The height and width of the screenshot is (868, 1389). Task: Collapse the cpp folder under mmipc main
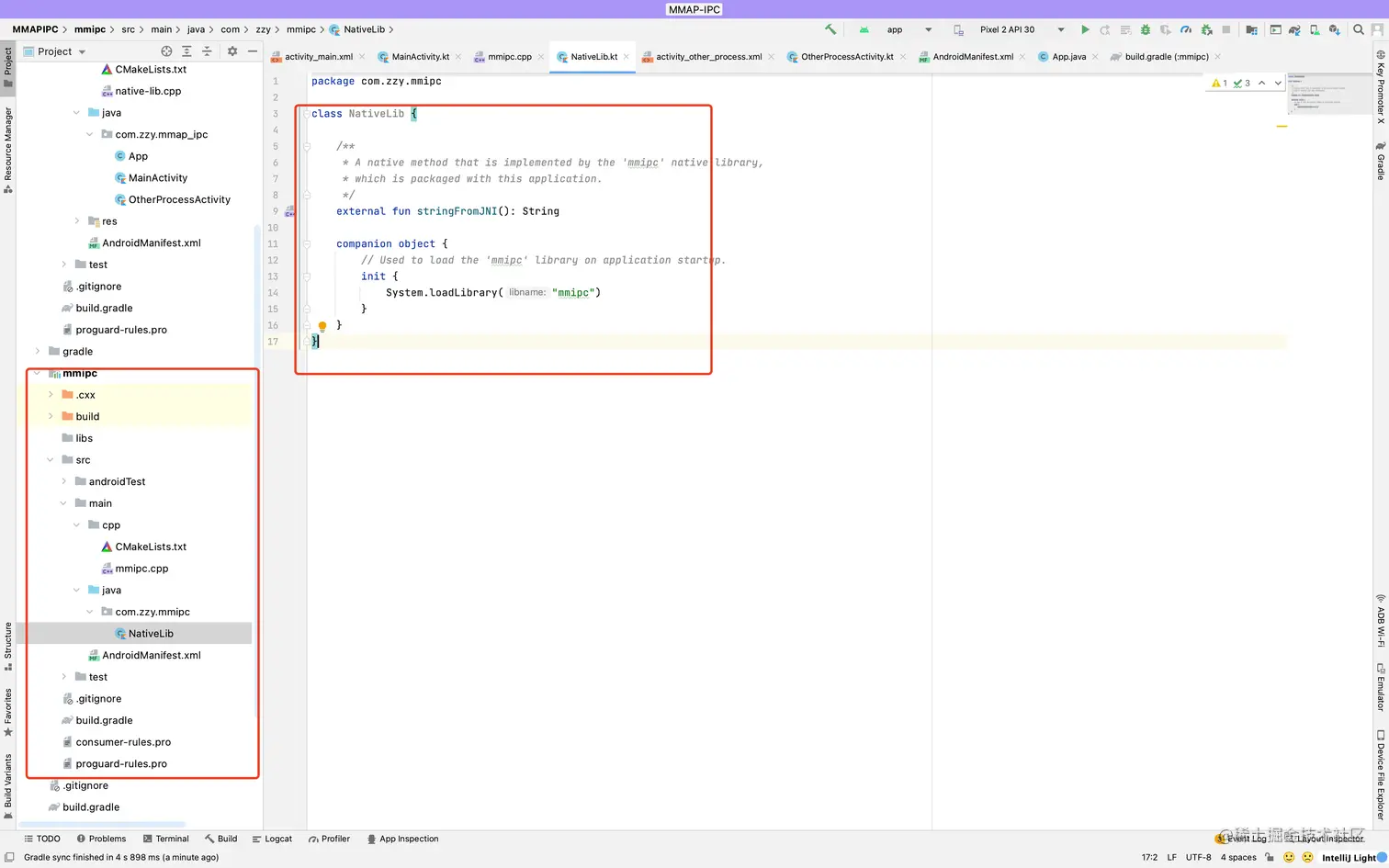pyautogui.click(x=77, y=525)
